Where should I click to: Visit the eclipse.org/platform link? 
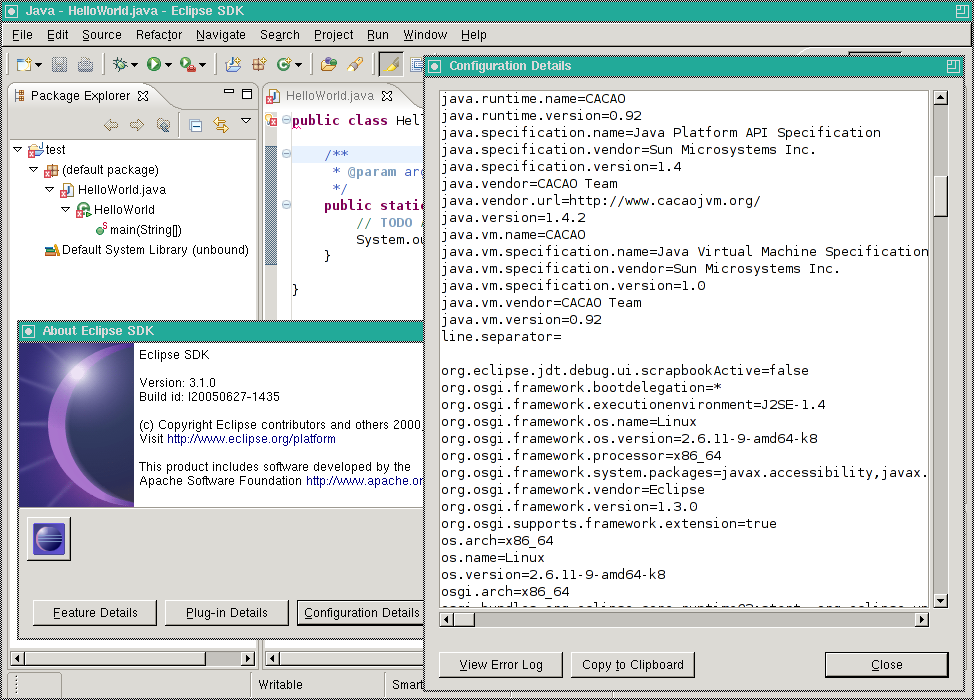tap(251, 439)
